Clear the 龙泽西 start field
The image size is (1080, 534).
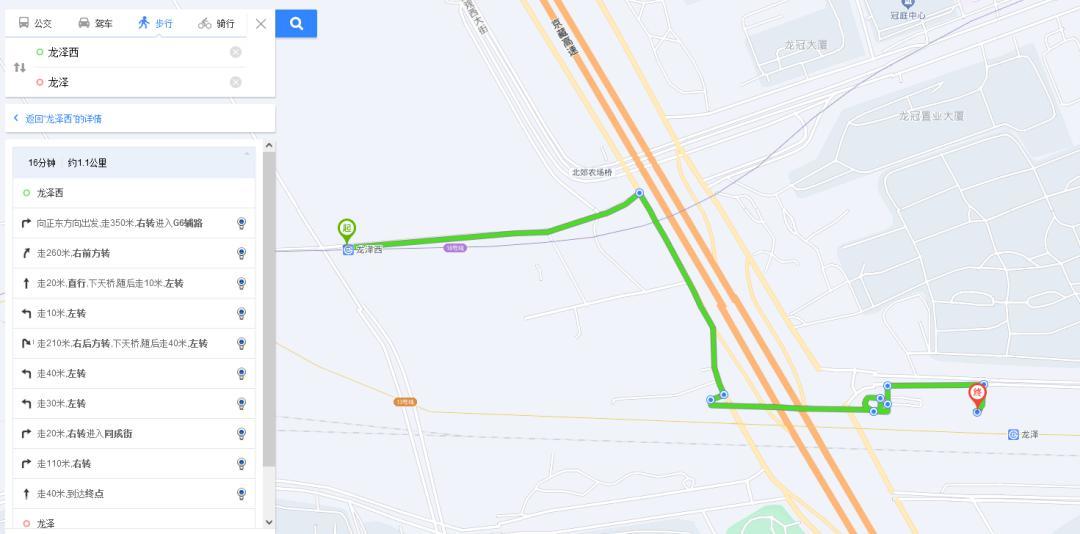click(236, 52)
